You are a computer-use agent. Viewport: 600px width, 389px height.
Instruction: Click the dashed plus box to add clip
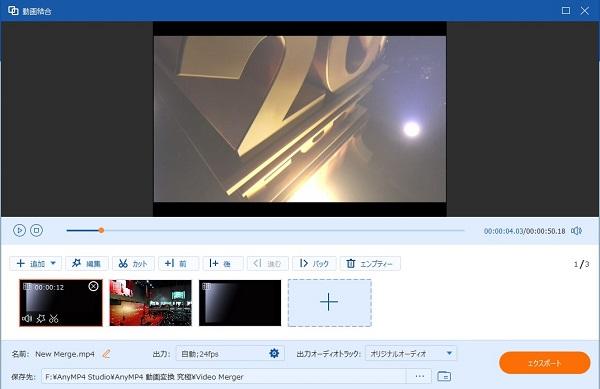click(x=329, y=303)
